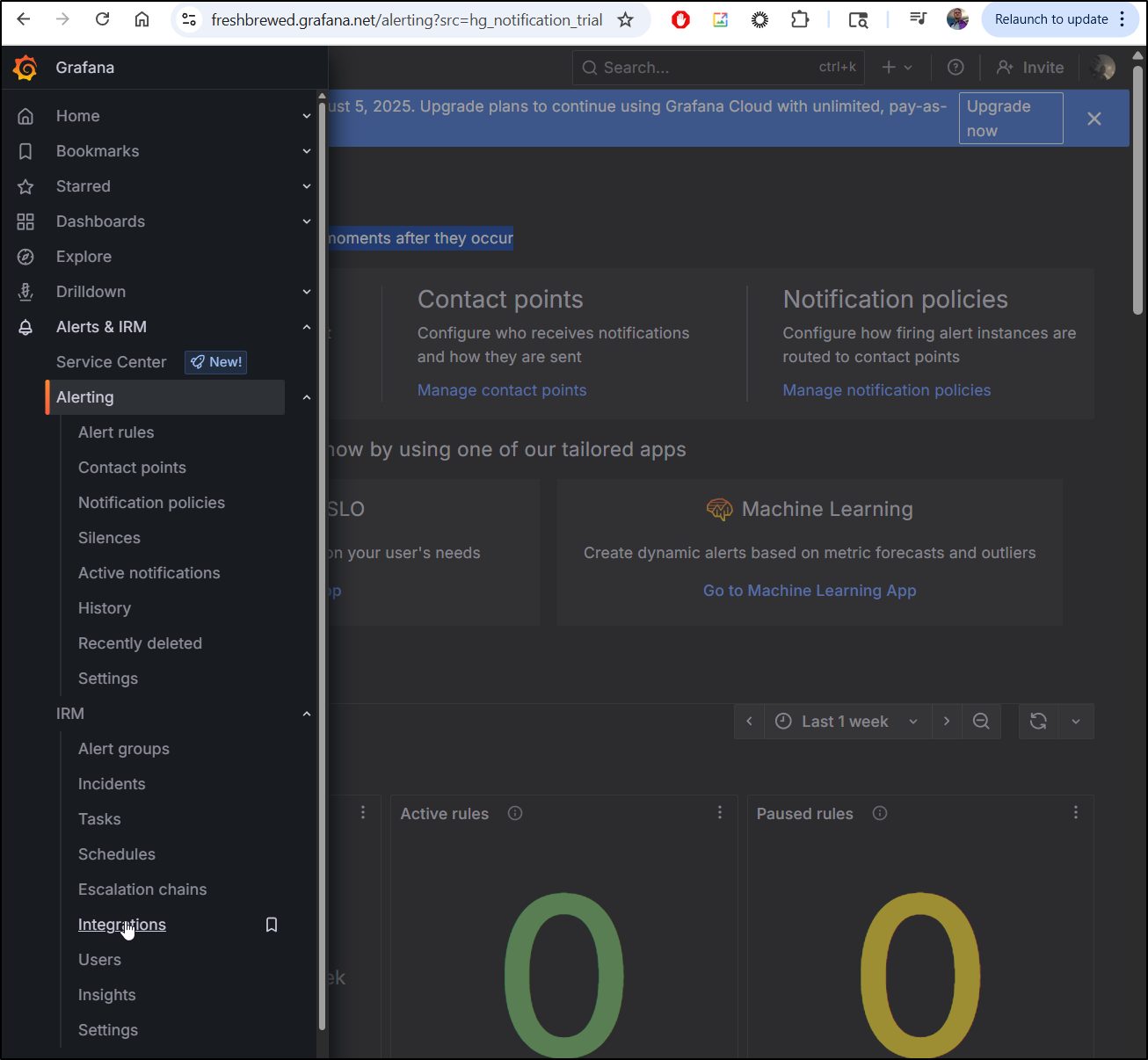Collapse the Alerts & IRM section chevron

click(x=307, y=327)
